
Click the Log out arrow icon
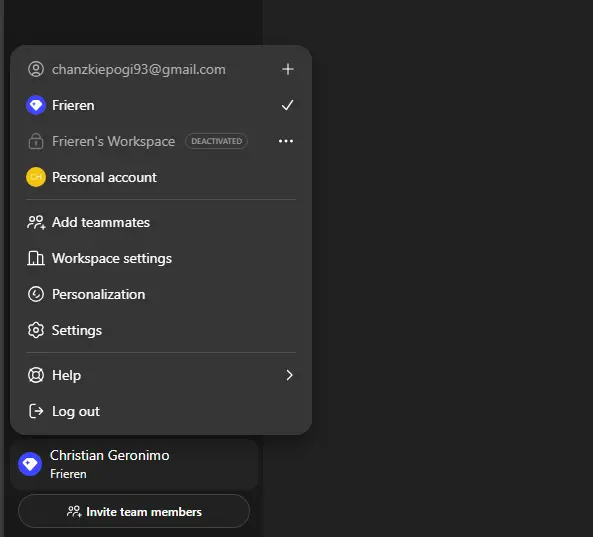pos(36,411)
